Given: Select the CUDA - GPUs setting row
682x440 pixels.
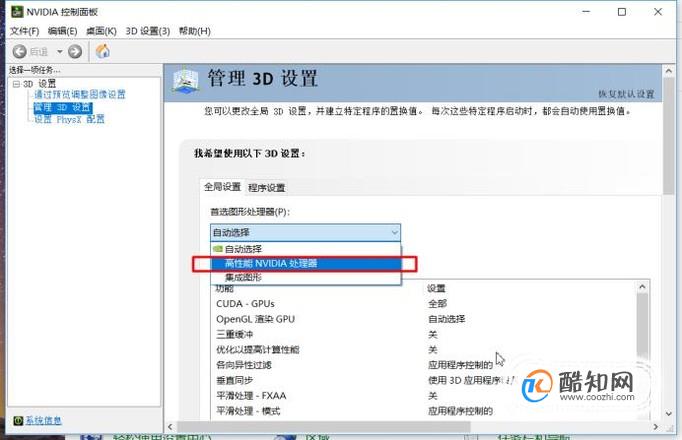Looking at the screenshot, I should (x=425, y=303).
